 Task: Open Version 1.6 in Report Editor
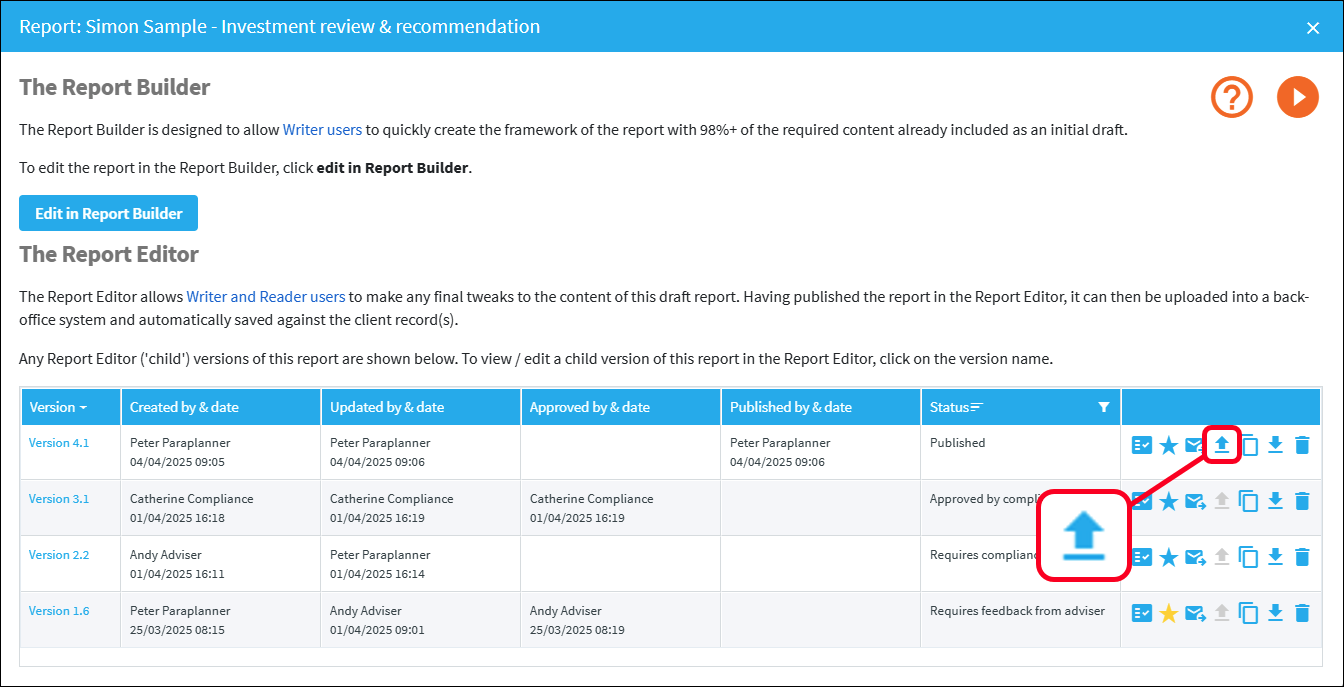(59, 611)
